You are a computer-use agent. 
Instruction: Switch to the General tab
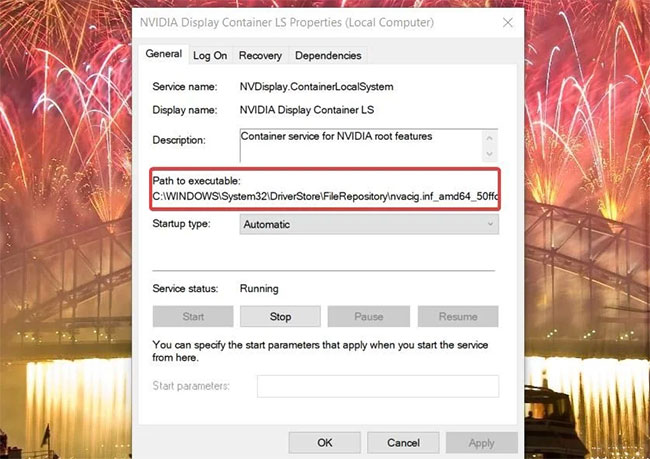(164, 54)
